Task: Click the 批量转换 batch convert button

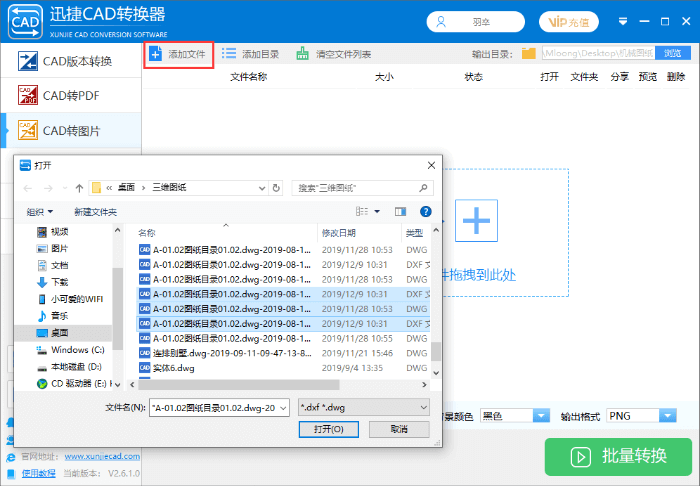Action: pos(618,457)
